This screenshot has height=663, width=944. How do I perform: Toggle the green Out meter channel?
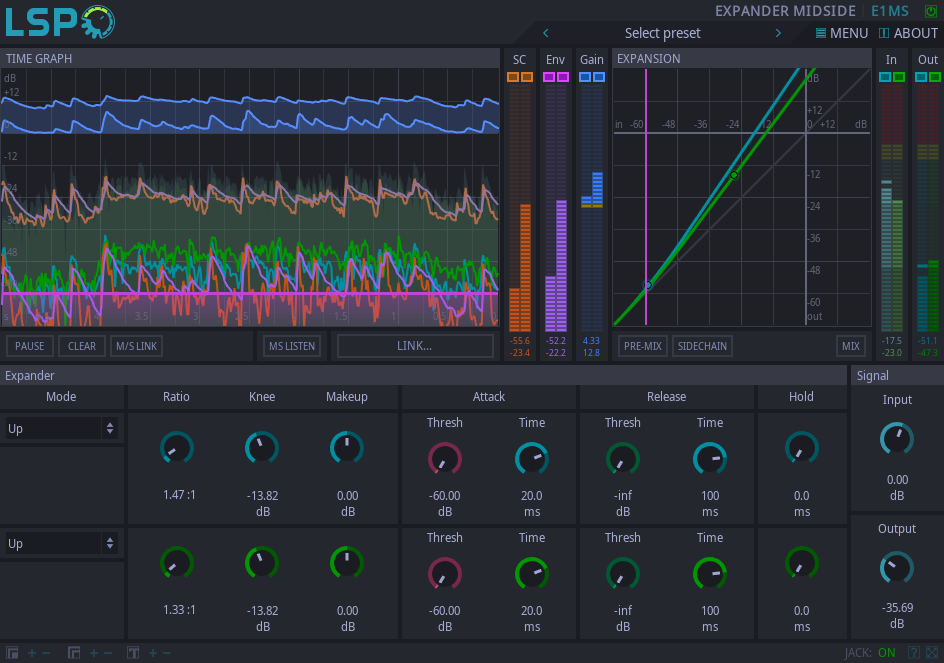[x=935, y=77]
